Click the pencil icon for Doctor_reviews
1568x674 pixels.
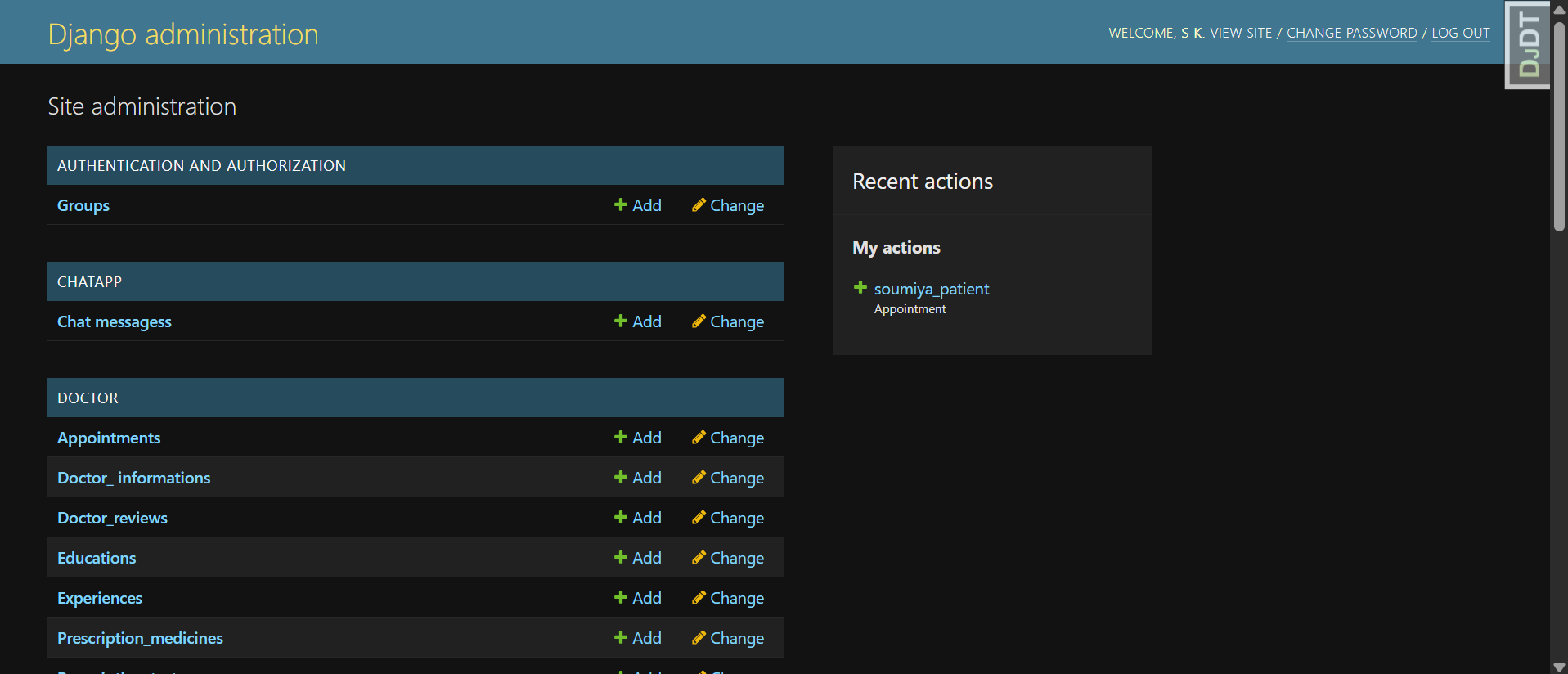point(699,517)
